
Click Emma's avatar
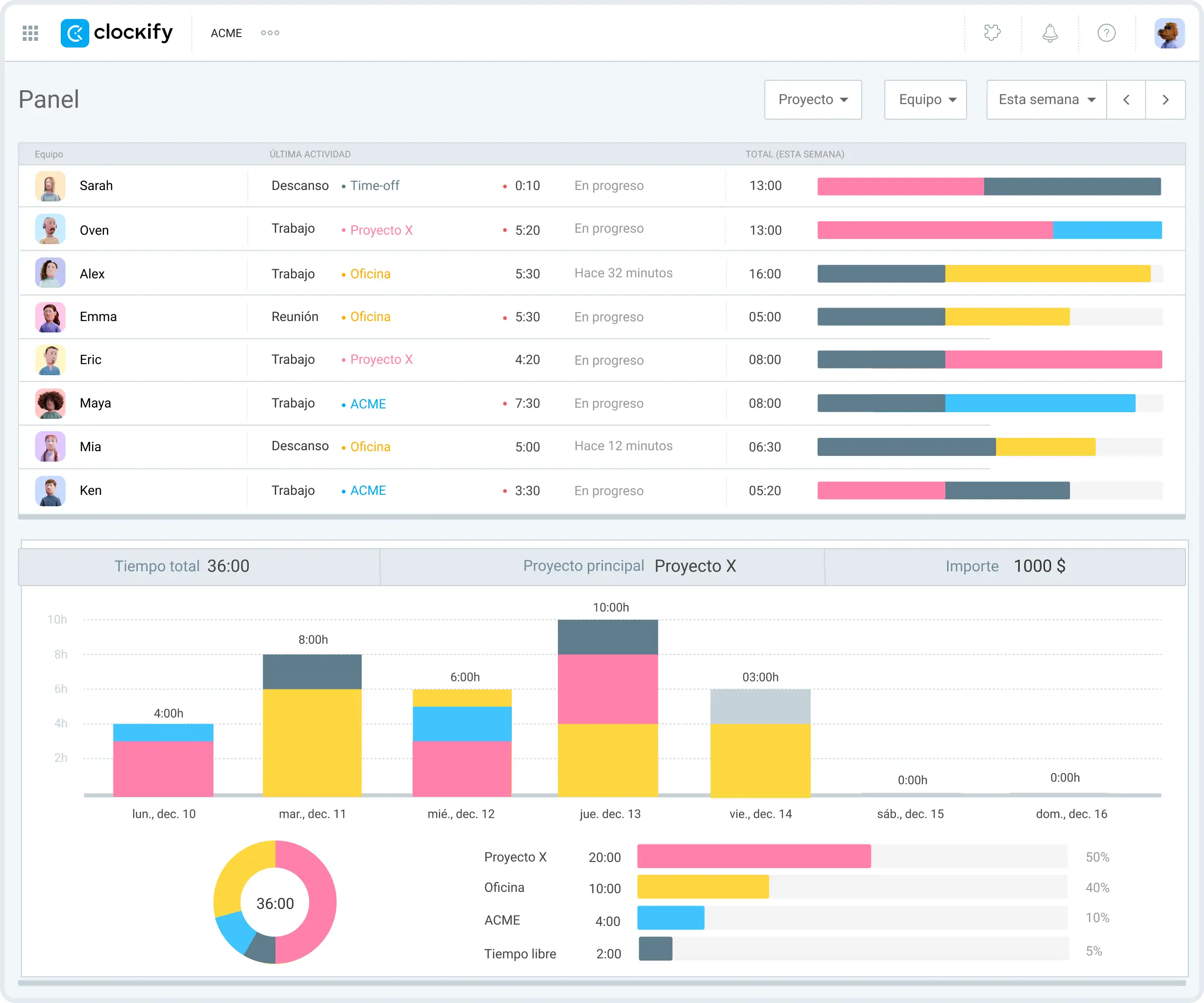click(x=50, y=317)
